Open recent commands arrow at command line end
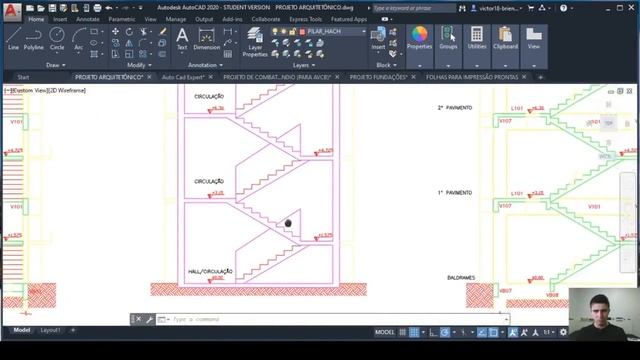 point(506,319)
